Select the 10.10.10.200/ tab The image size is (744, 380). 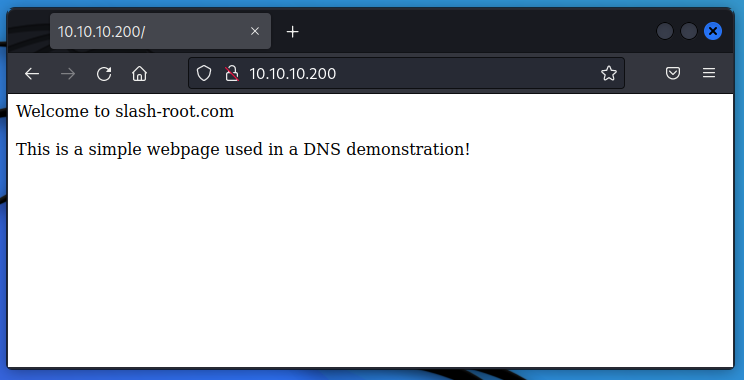tap(160, 31)
